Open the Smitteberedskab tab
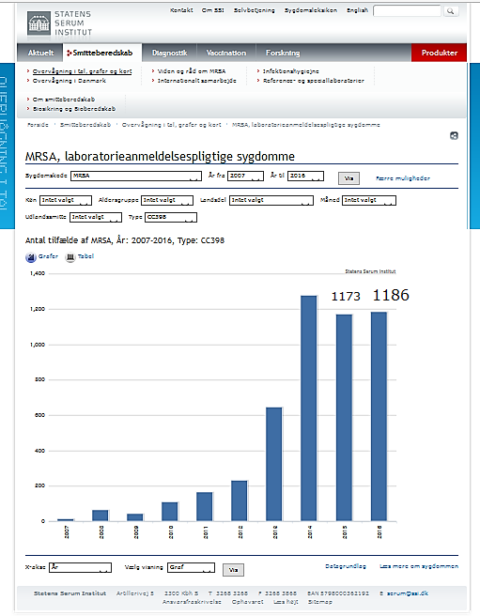Image resolution: width=480 pixels, height=616 pixels. tap(100, 53)
